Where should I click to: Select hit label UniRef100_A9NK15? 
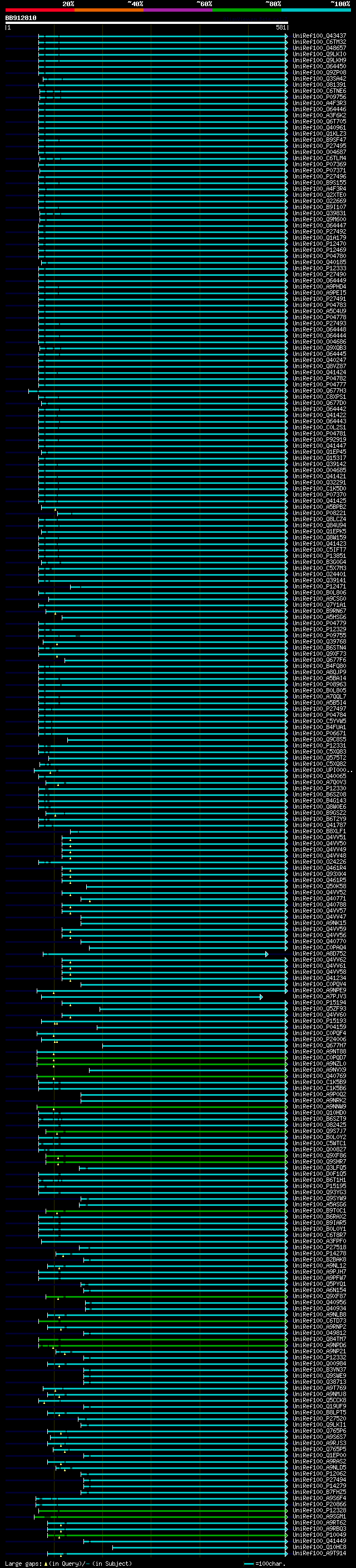tap(319, 923)
